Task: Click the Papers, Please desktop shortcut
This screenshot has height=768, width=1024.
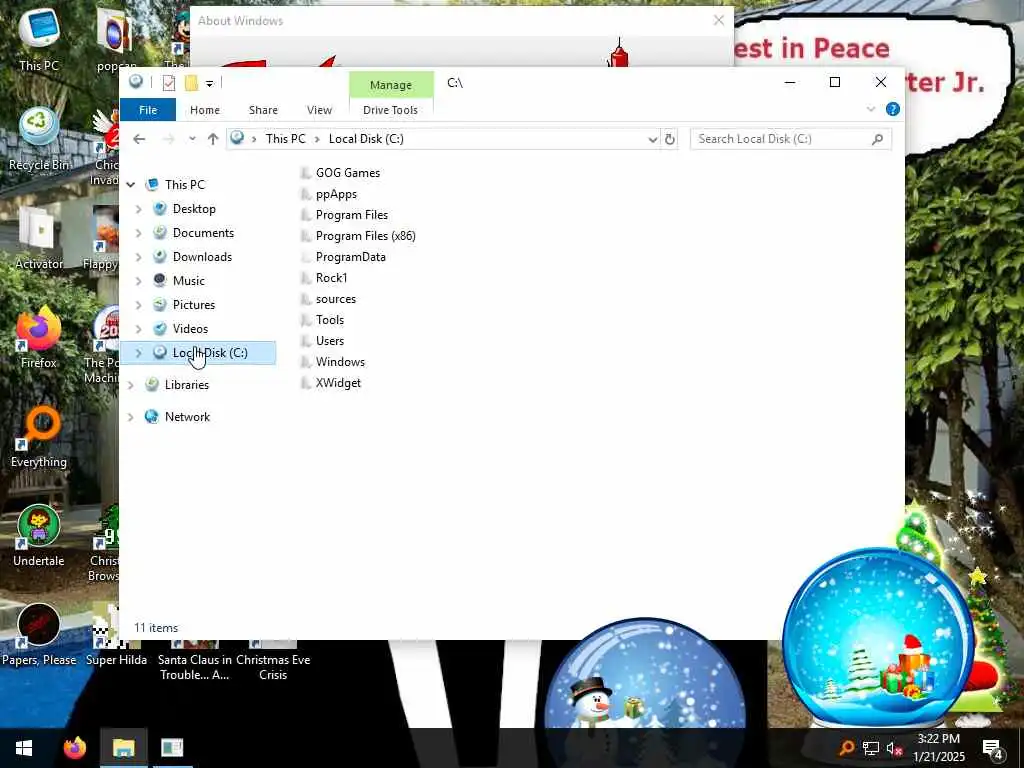Action: pos(39,635)
